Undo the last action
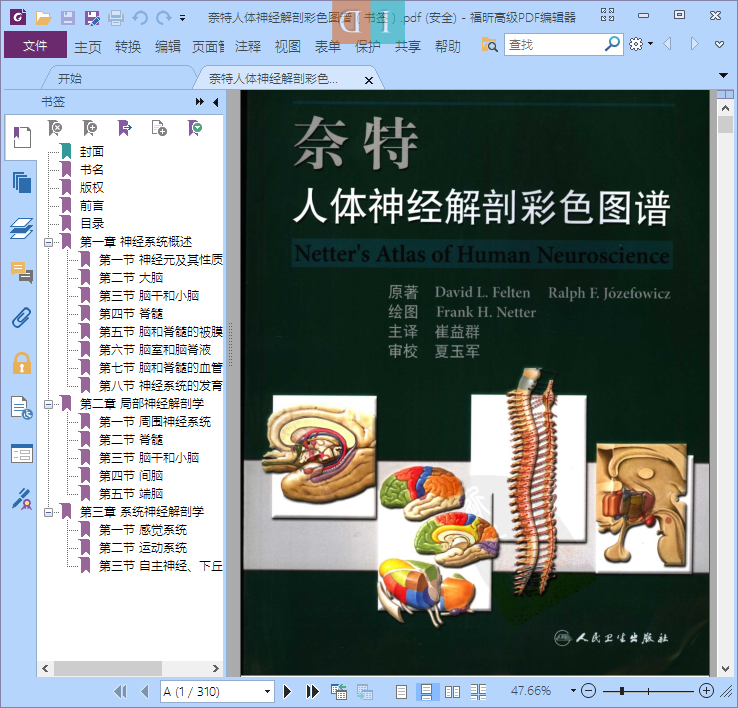738x708 pixels. tap(140, 18)
